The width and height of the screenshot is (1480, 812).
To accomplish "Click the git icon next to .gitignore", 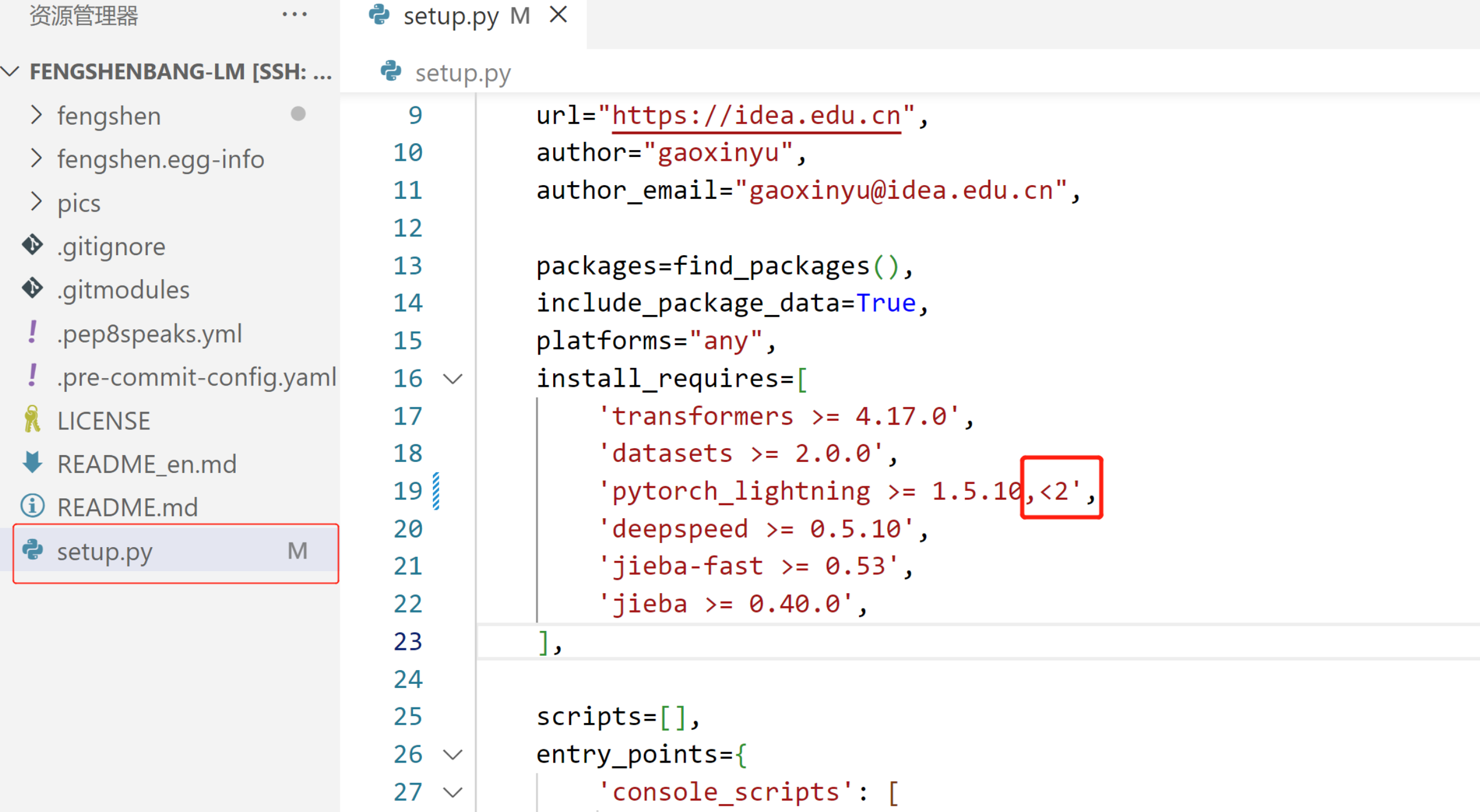I will [x=32, y=245].
